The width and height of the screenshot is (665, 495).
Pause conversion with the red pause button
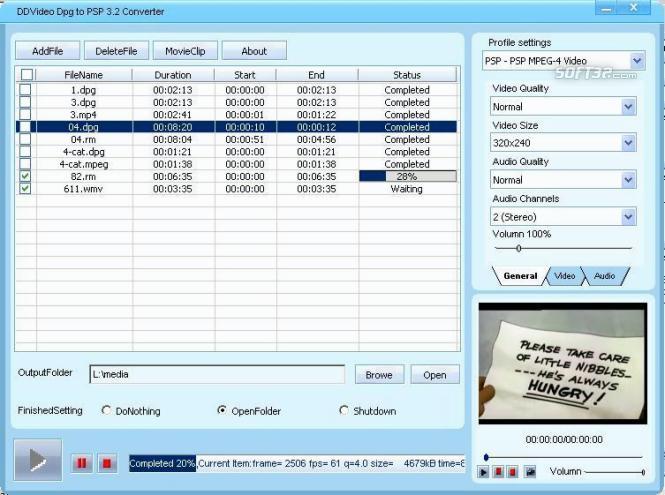[81, 463]
